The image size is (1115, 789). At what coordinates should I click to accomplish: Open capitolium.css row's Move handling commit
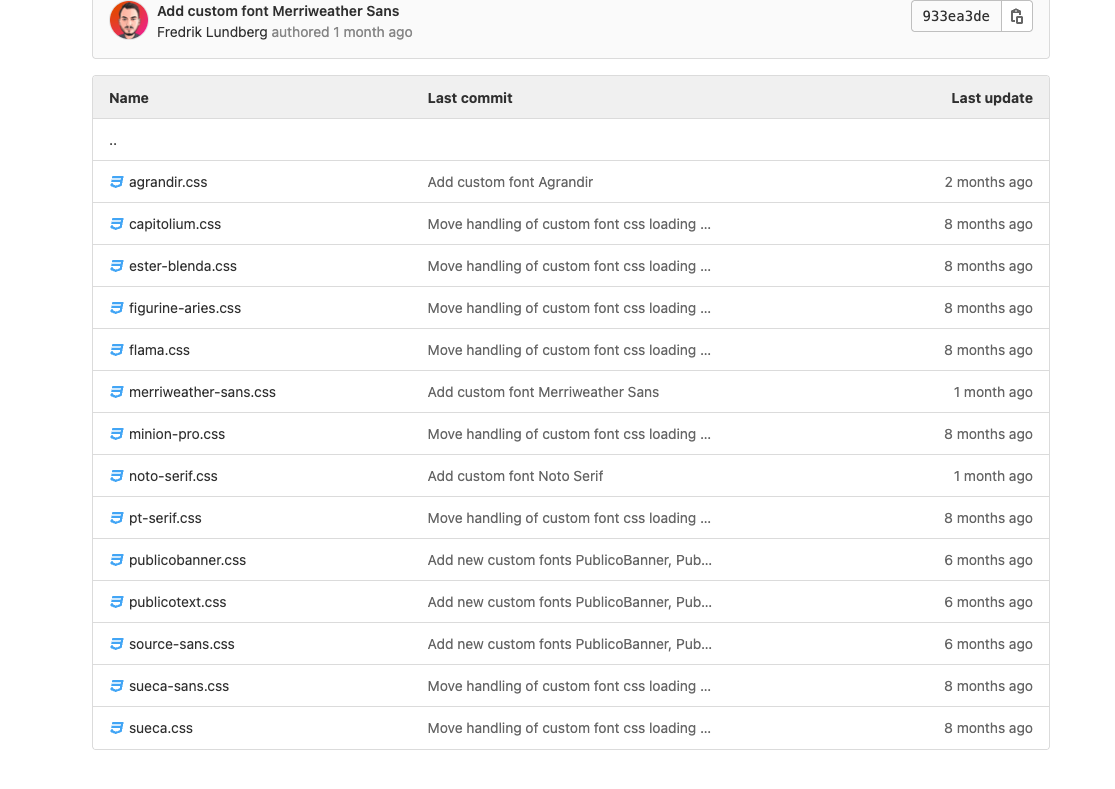[569, 224]
